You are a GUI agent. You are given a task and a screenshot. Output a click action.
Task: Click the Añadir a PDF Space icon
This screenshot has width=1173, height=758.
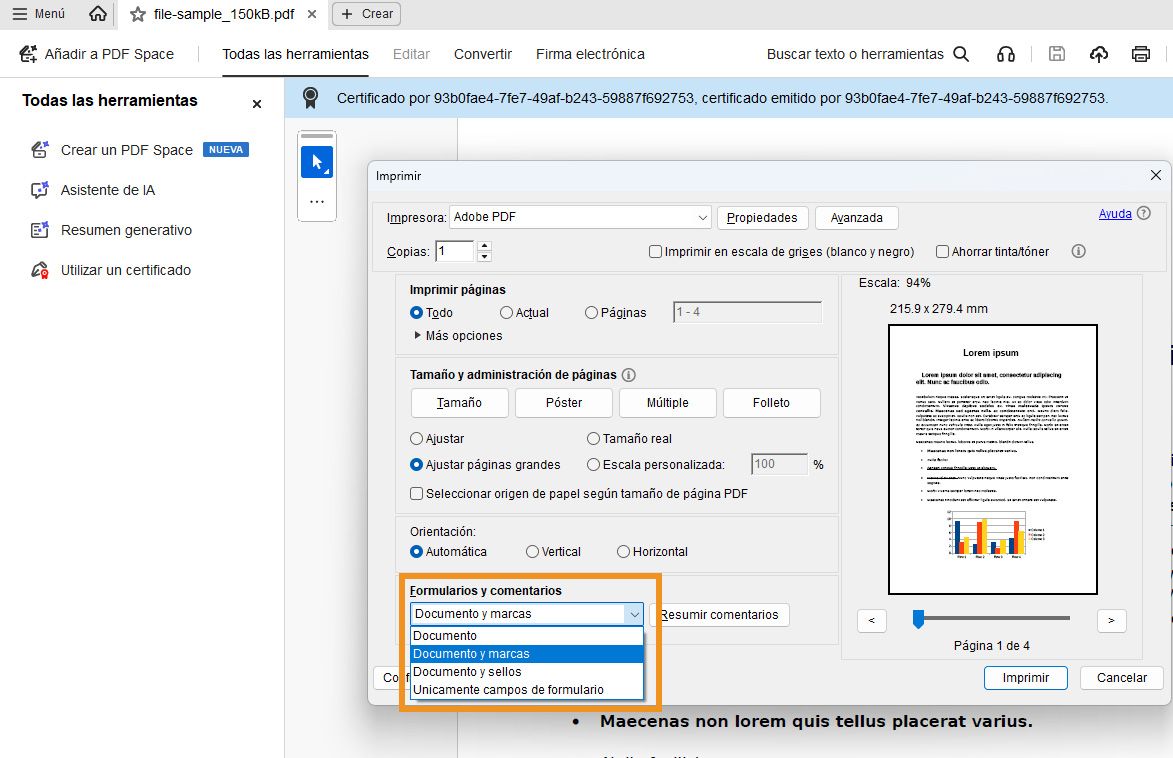point(28,54)
